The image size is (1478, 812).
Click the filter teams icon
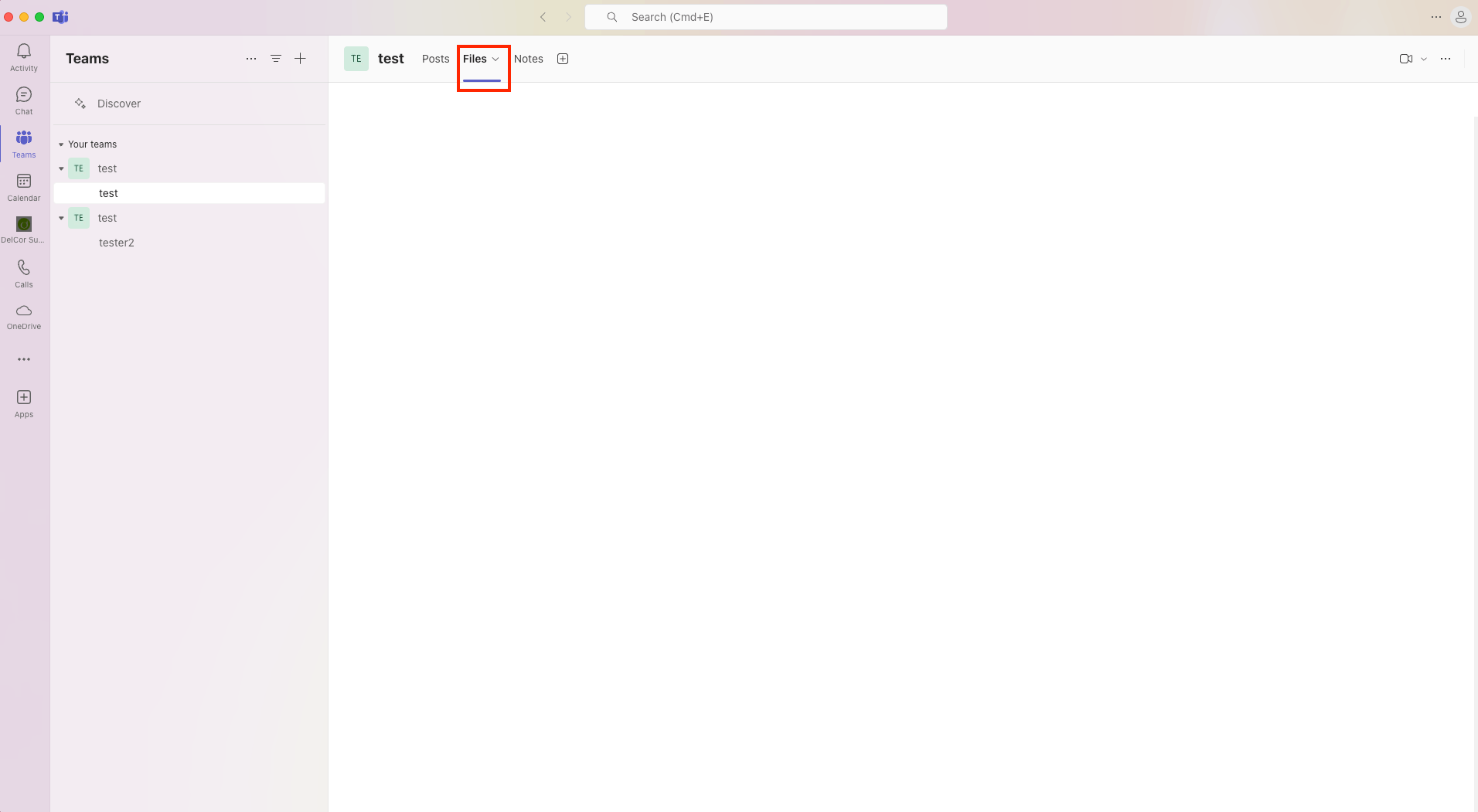pos(276,59)
